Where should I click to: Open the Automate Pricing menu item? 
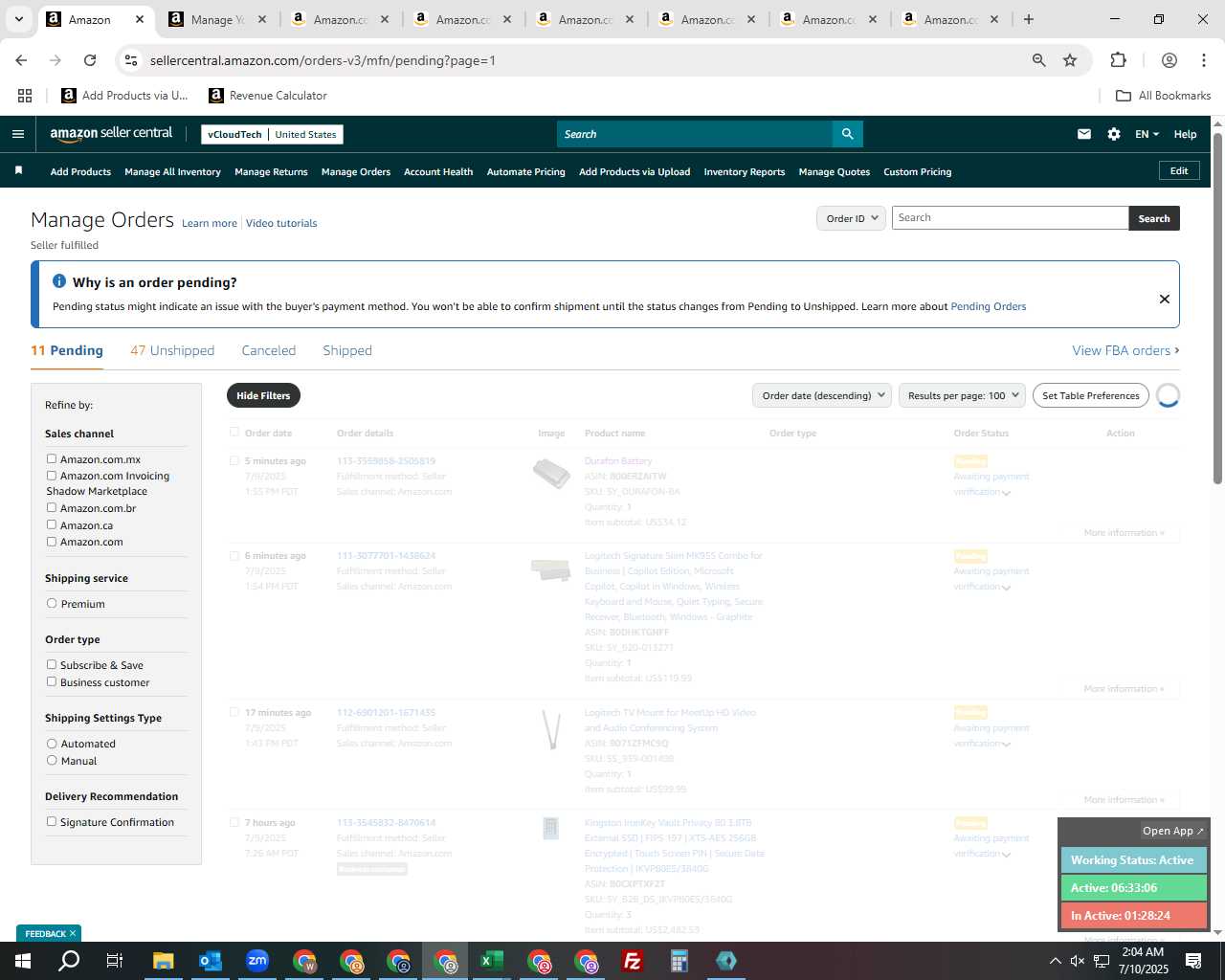[x=526, y=171]
